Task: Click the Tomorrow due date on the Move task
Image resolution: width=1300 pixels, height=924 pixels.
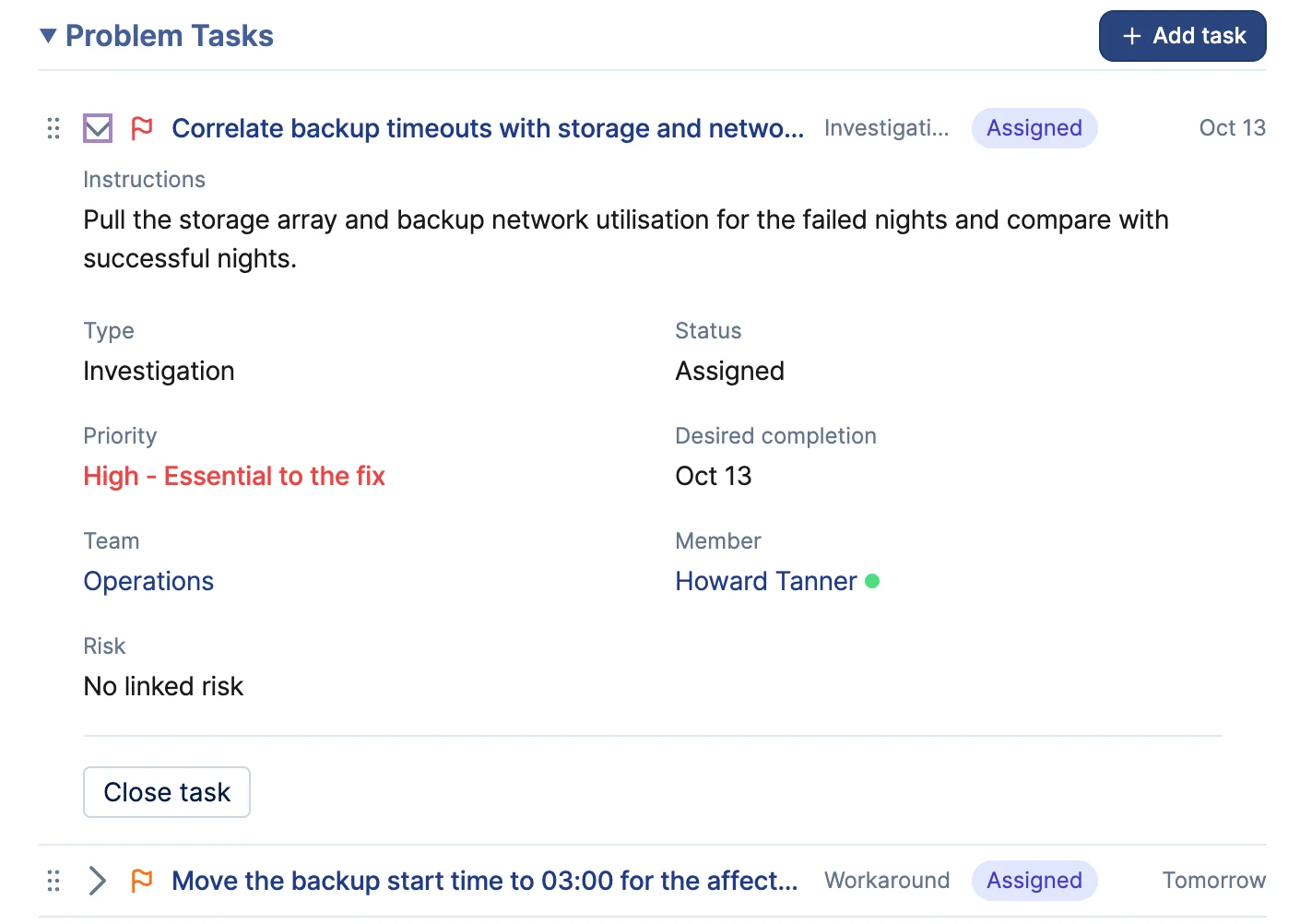Action: [x=1214, y=881]
